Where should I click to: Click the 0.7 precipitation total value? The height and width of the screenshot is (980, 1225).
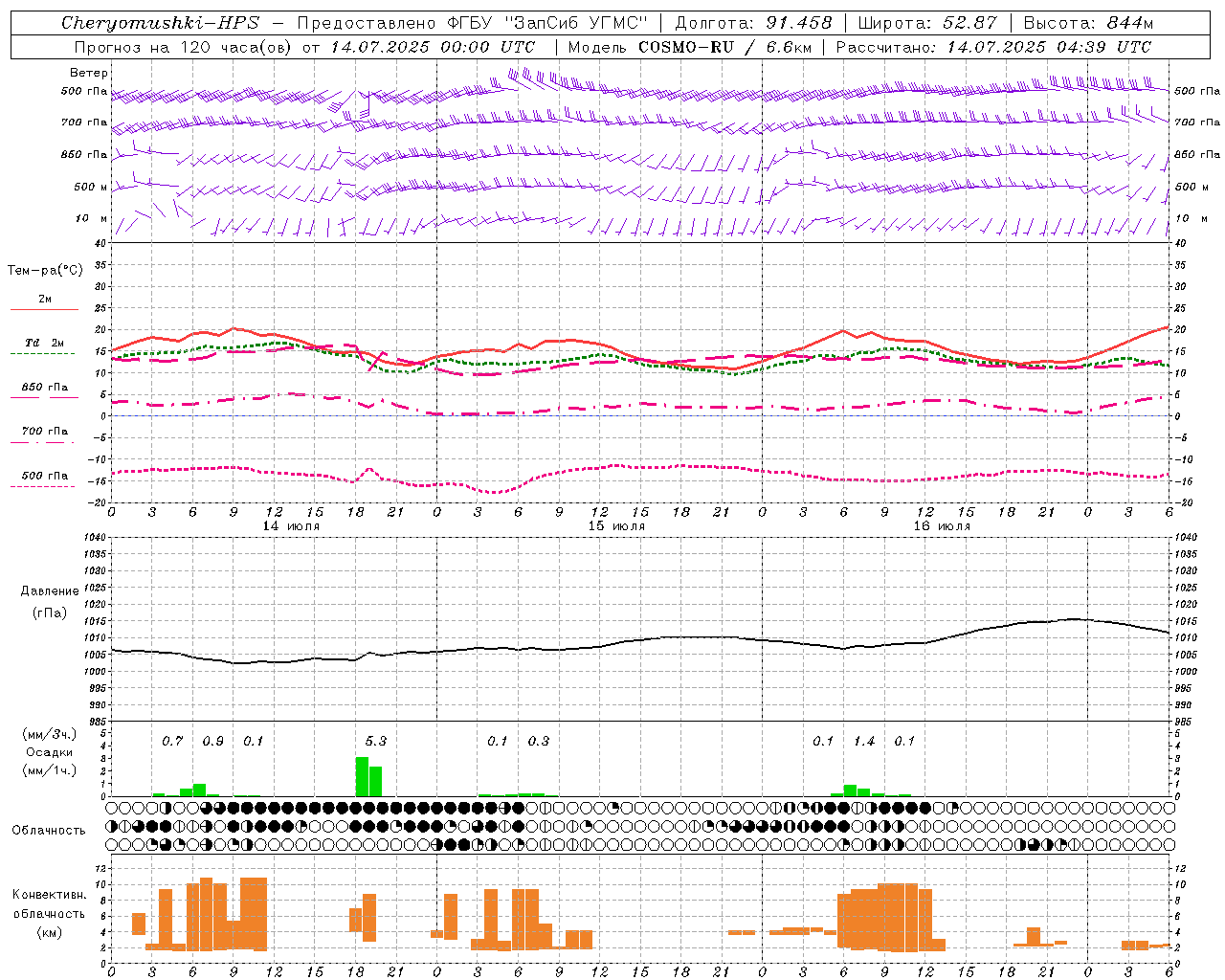click(x=172, y=741)
